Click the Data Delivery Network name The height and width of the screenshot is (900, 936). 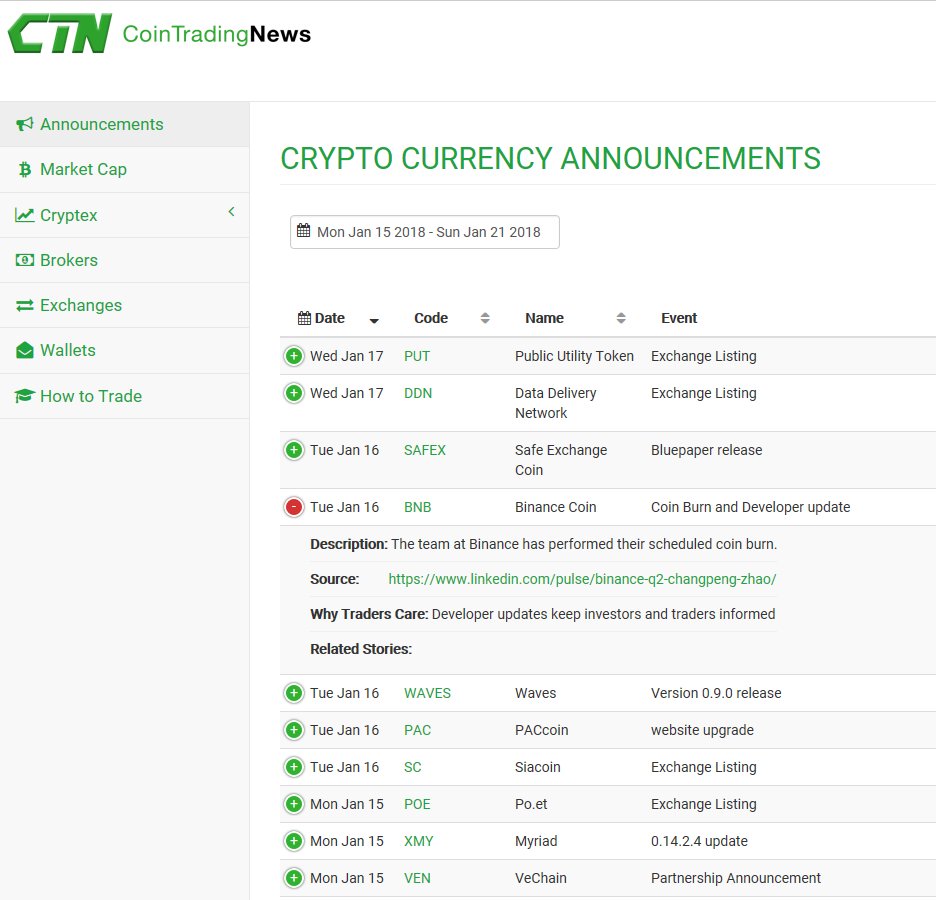[x=556, y=403]
